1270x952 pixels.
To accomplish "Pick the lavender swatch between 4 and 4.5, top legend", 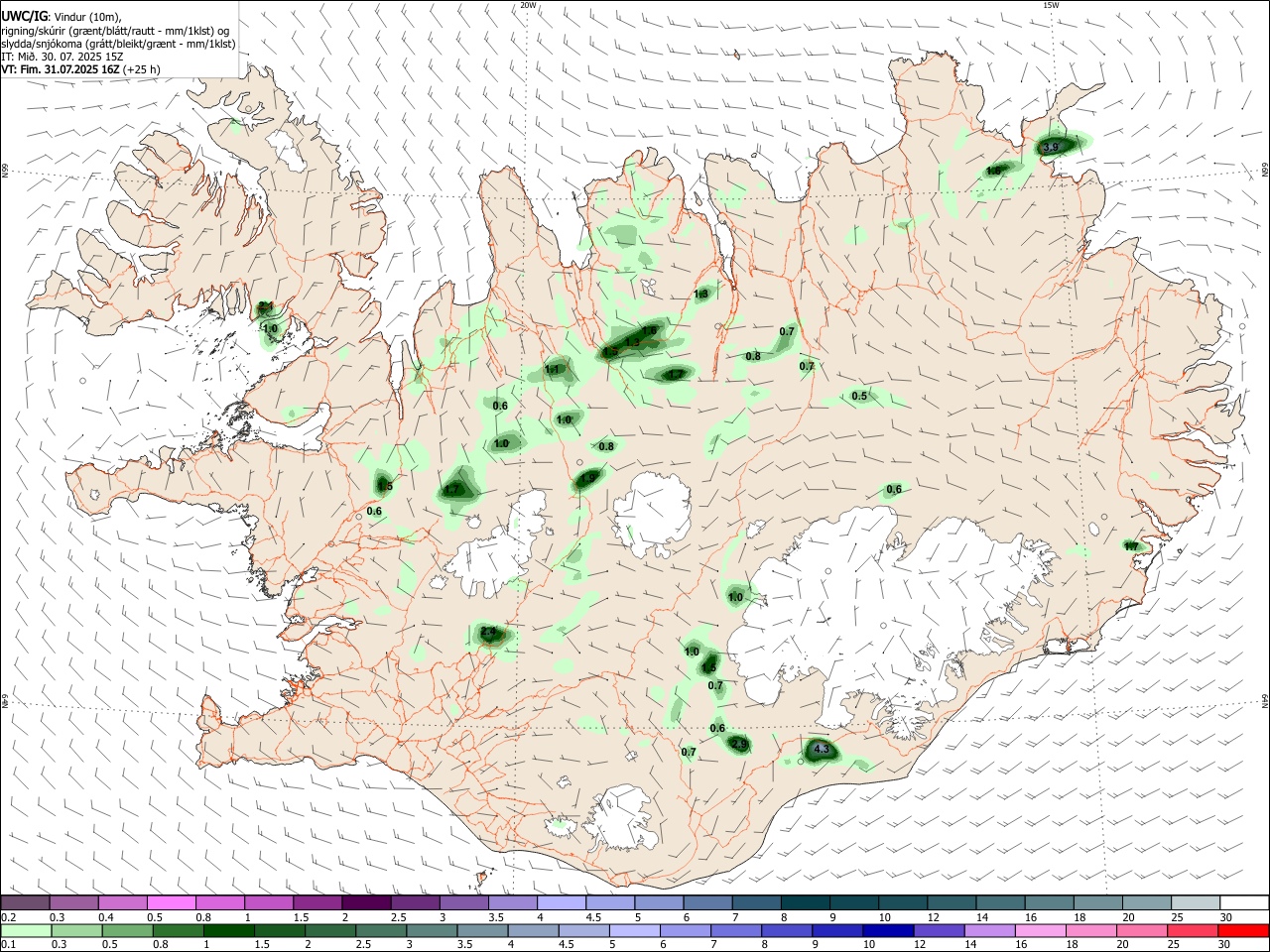I will tap(561, 902).
